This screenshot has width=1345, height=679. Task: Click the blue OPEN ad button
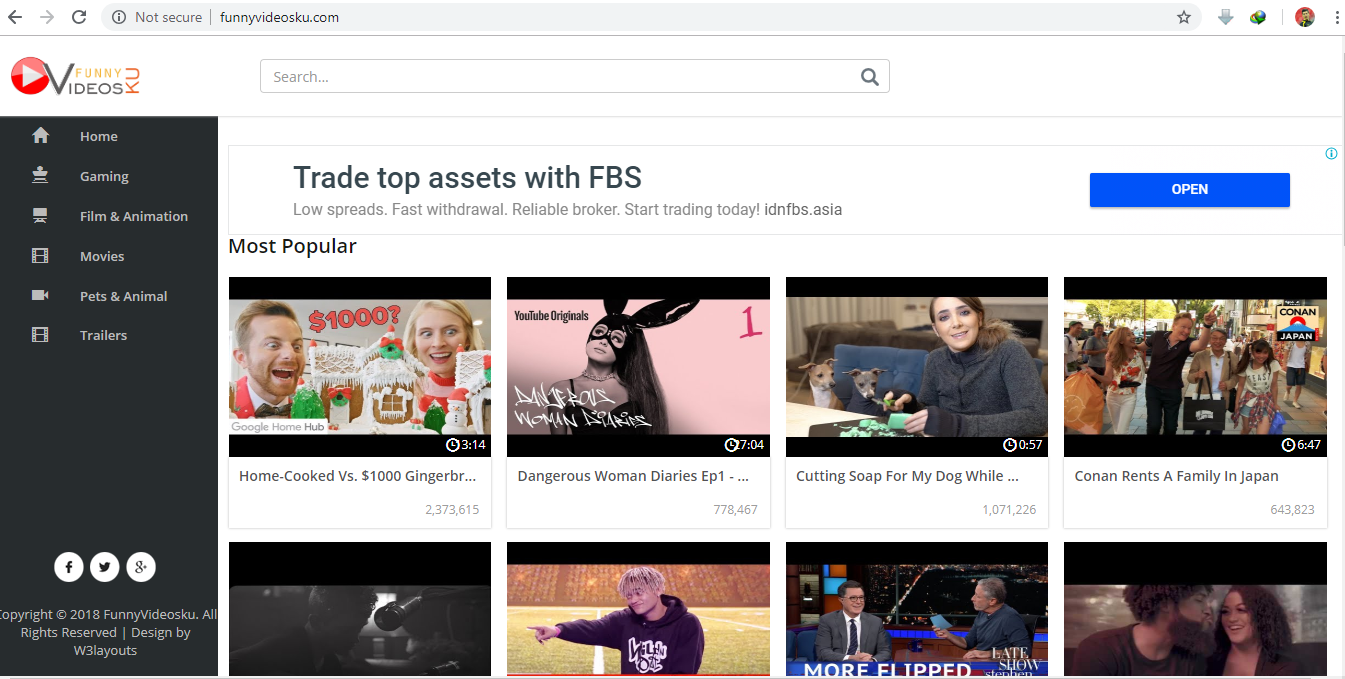1189,189
